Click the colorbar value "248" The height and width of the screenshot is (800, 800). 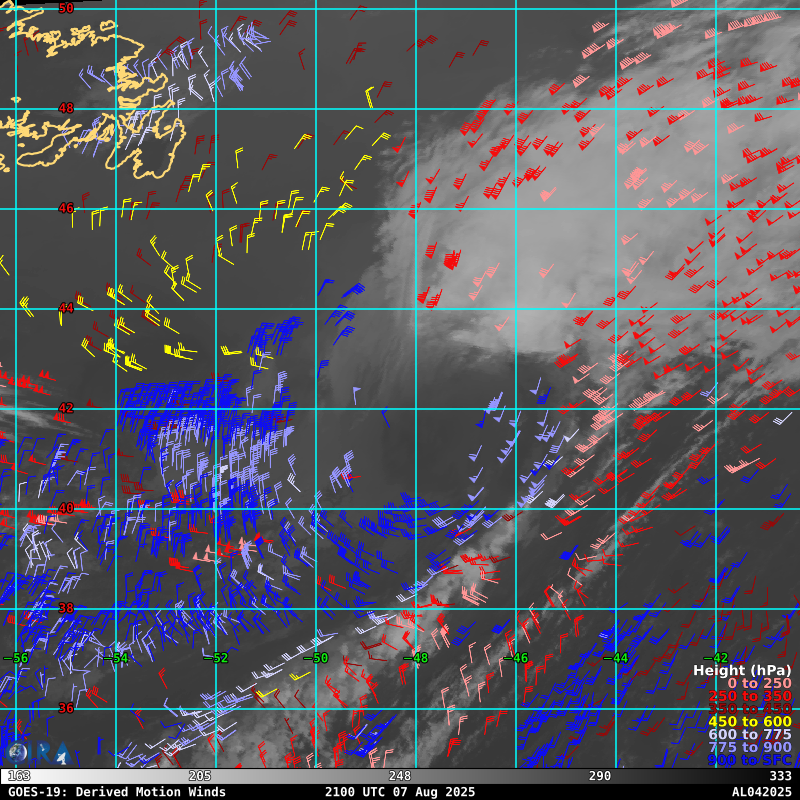point(399,777)
